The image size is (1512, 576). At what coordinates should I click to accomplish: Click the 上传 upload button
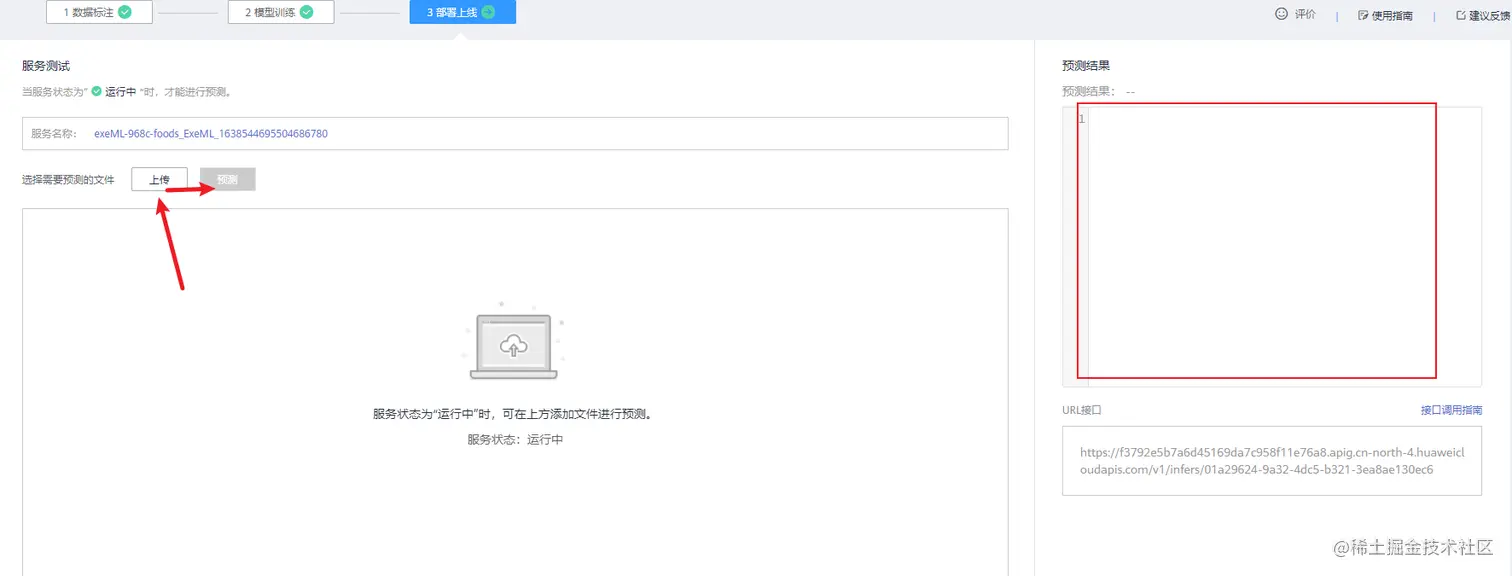159,179
